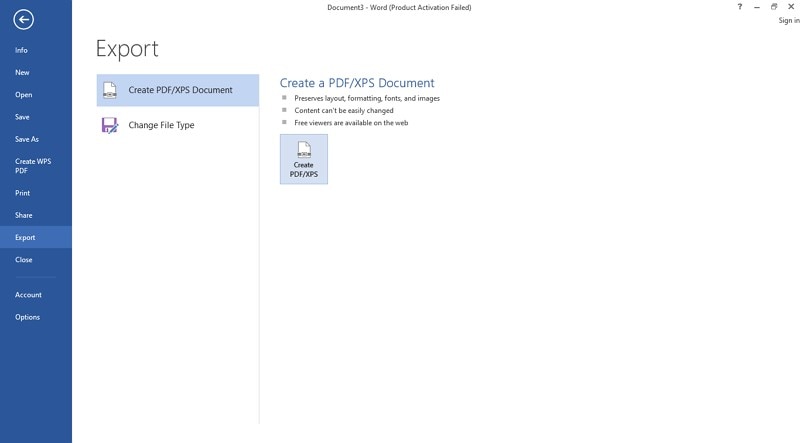
Task: Click 'Free viewers are available on the web' text
Action: [x=351, y=123]
